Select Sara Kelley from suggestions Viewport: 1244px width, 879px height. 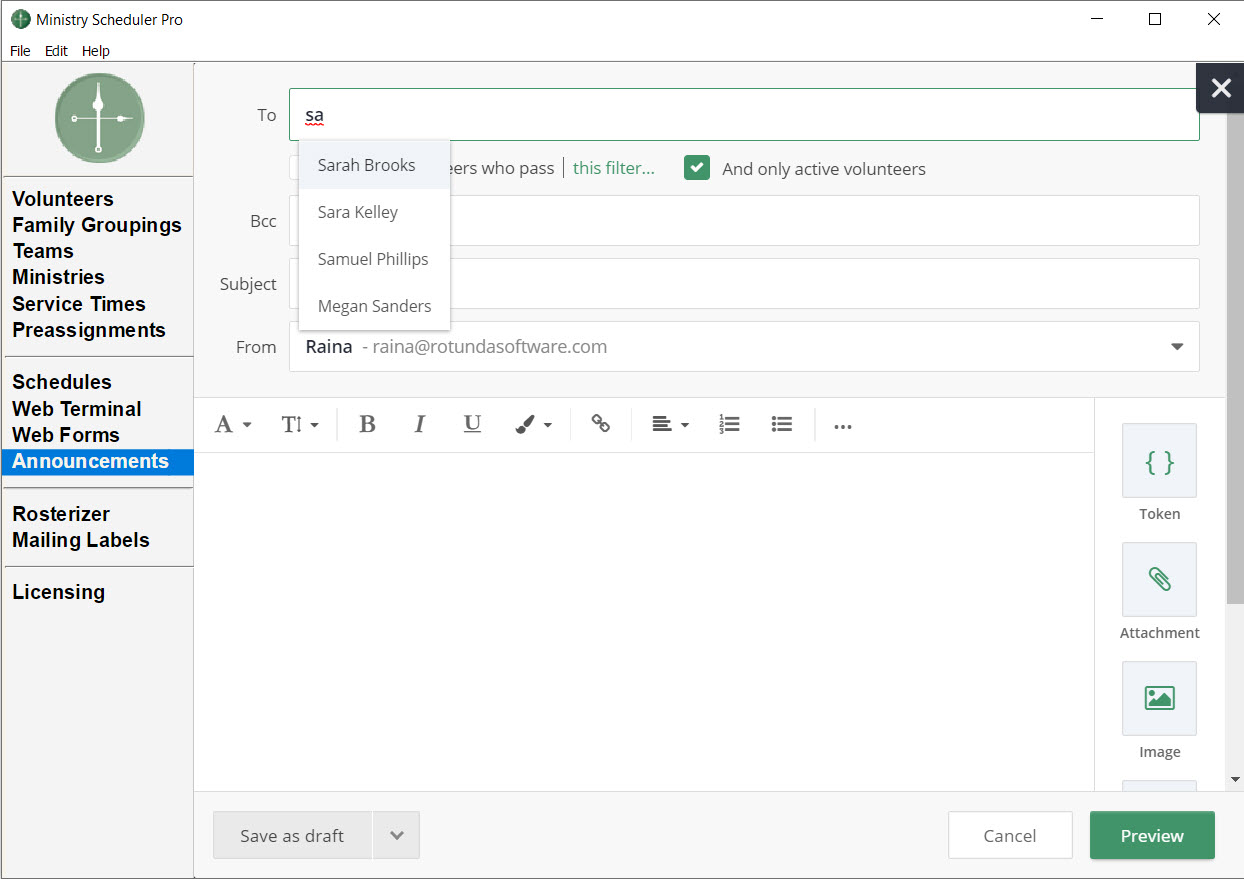coord(358,212)
